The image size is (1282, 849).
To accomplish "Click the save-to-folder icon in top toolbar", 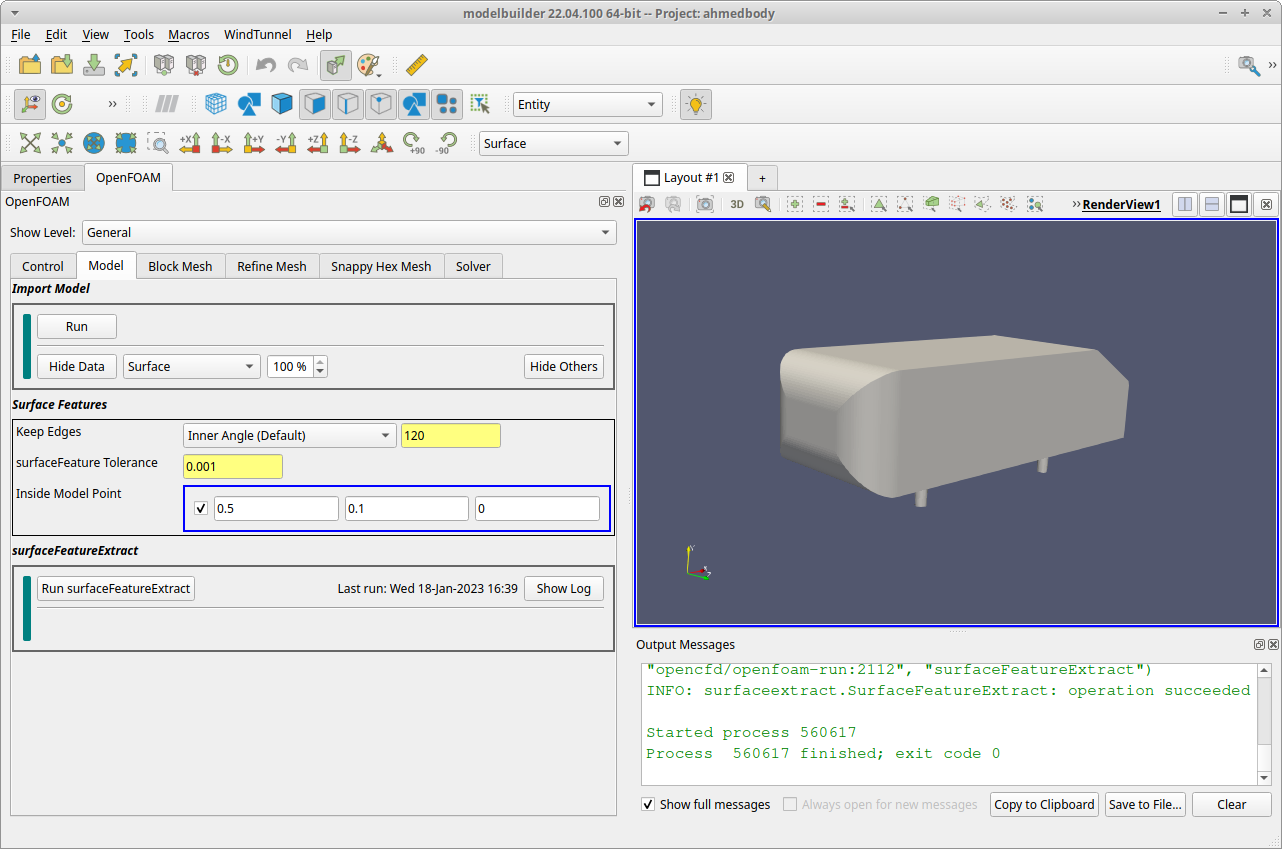I will coord(62,65).
